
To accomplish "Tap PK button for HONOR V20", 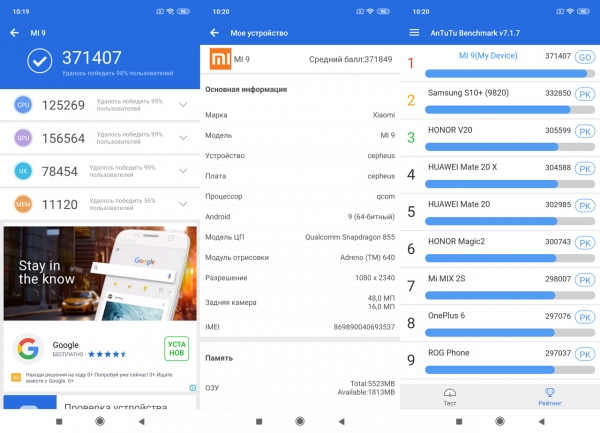I will pyautogui.click(x=585, y=132).
